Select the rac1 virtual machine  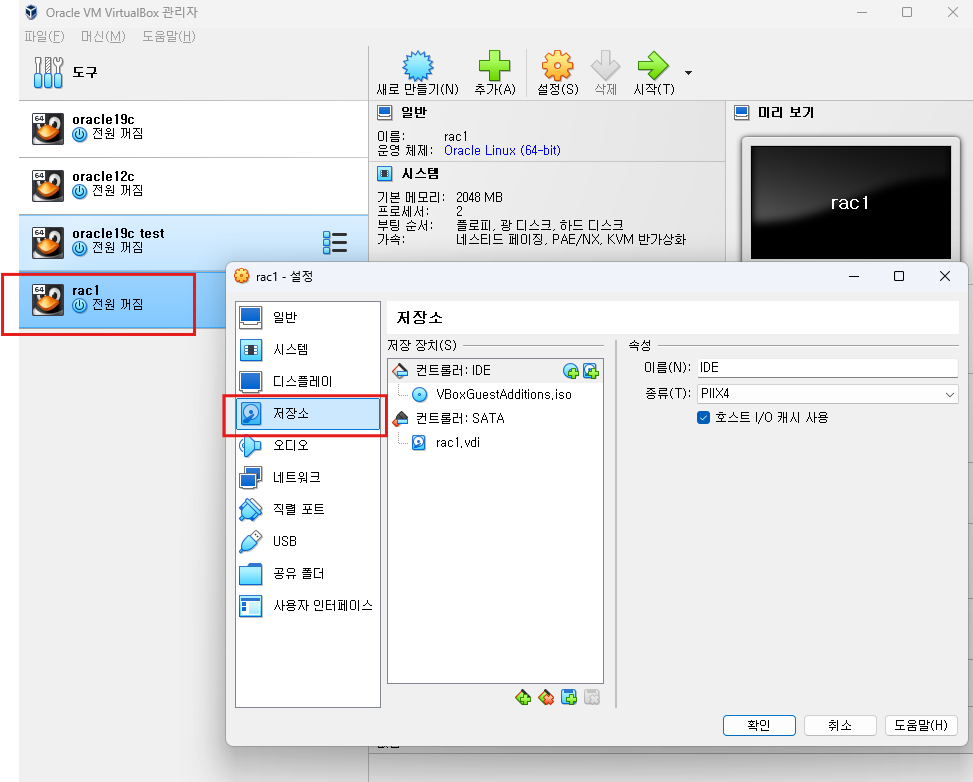click(123, 300)
